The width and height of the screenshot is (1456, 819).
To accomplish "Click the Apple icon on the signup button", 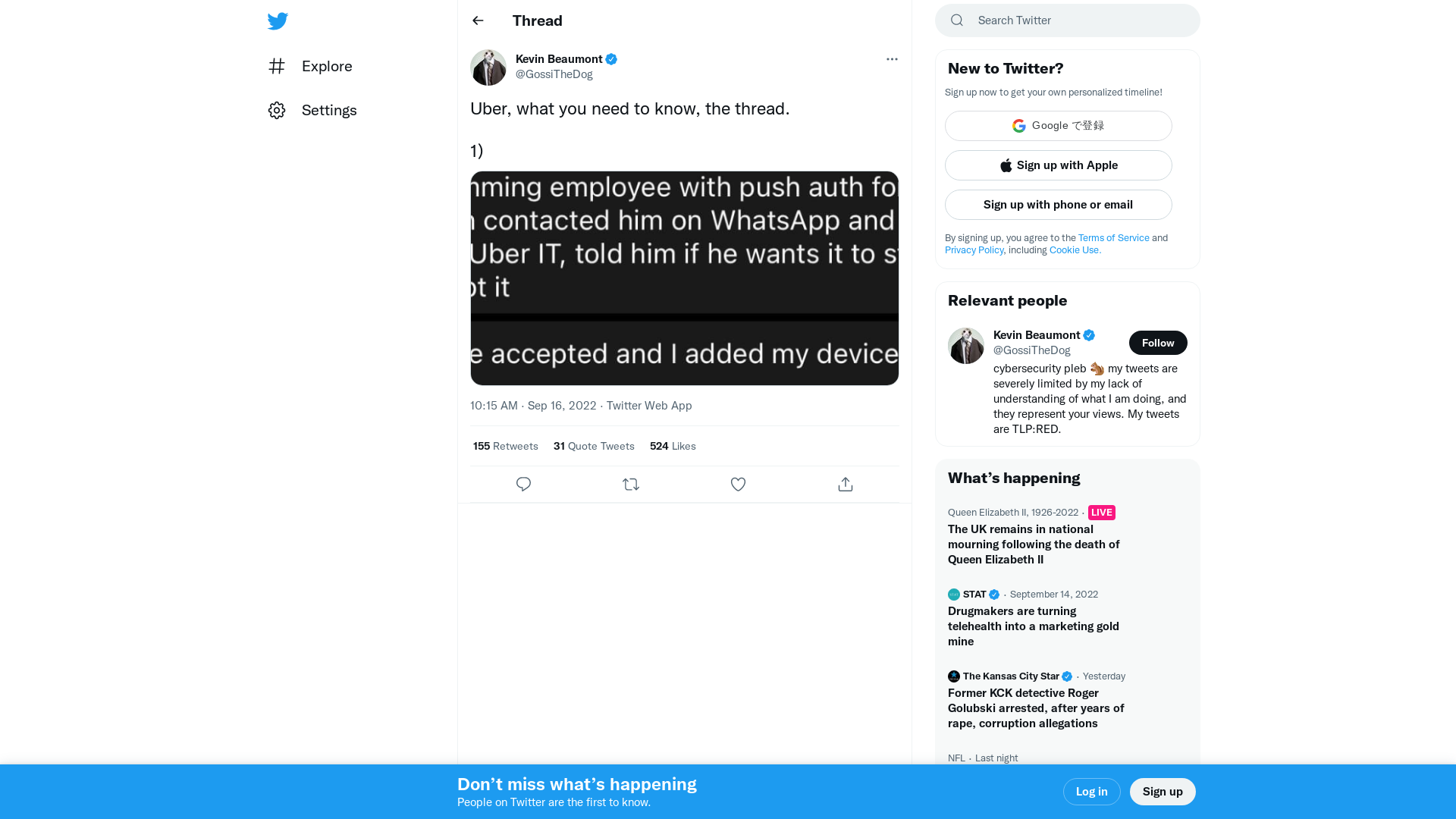I will (x=1006, y=165).
